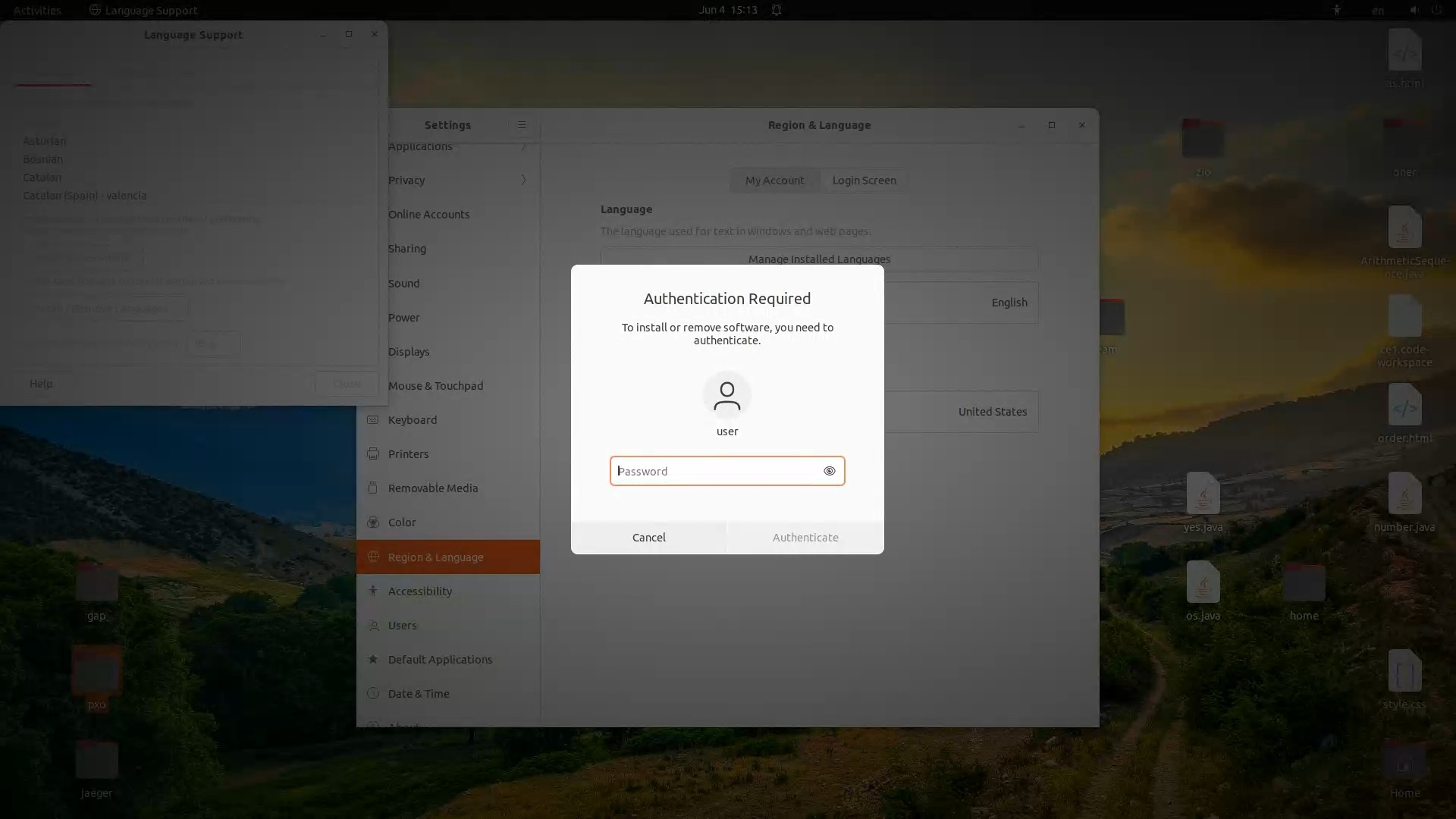This screenshot has width=1456, height=819.
Task: Open the Activities overview
Action: click(37, 10)
